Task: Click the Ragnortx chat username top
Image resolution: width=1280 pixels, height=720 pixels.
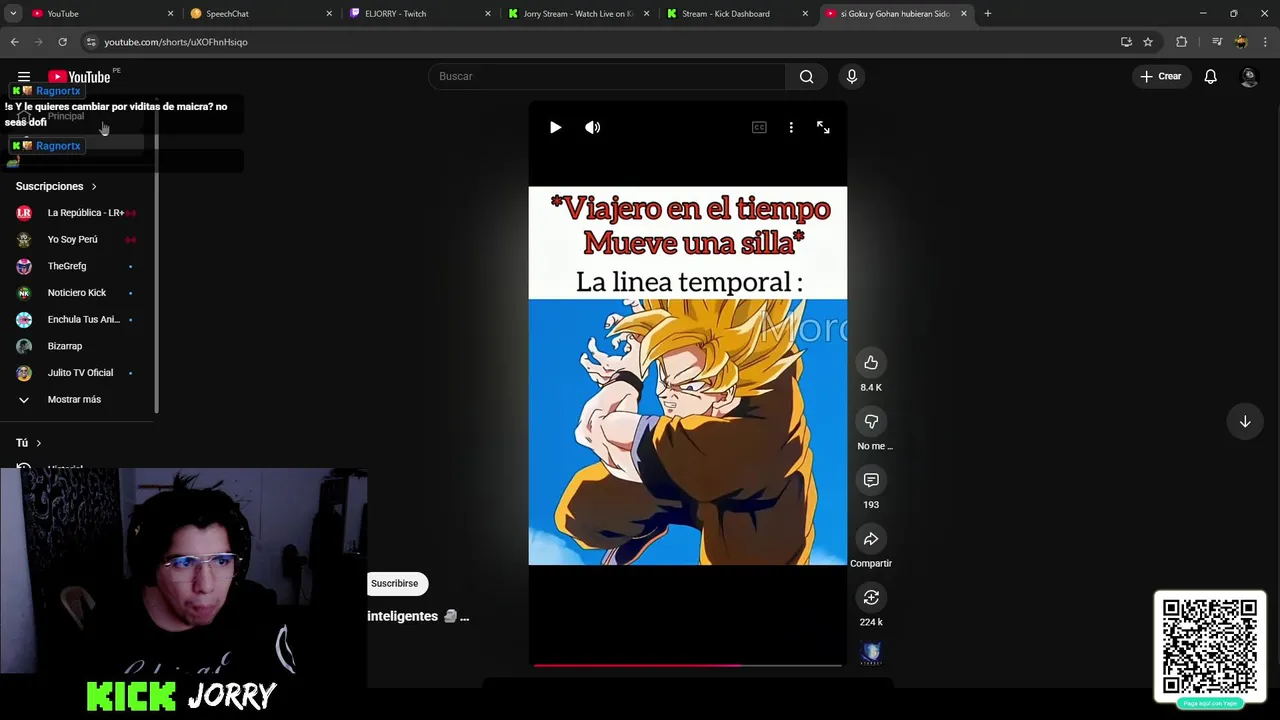Action: click(x=58, y=91)
